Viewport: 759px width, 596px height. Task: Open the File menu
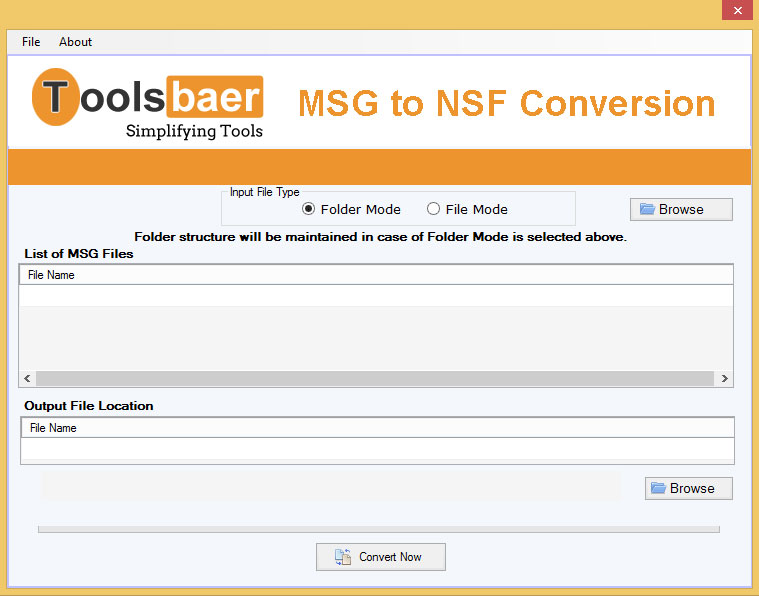click(31, 42)
